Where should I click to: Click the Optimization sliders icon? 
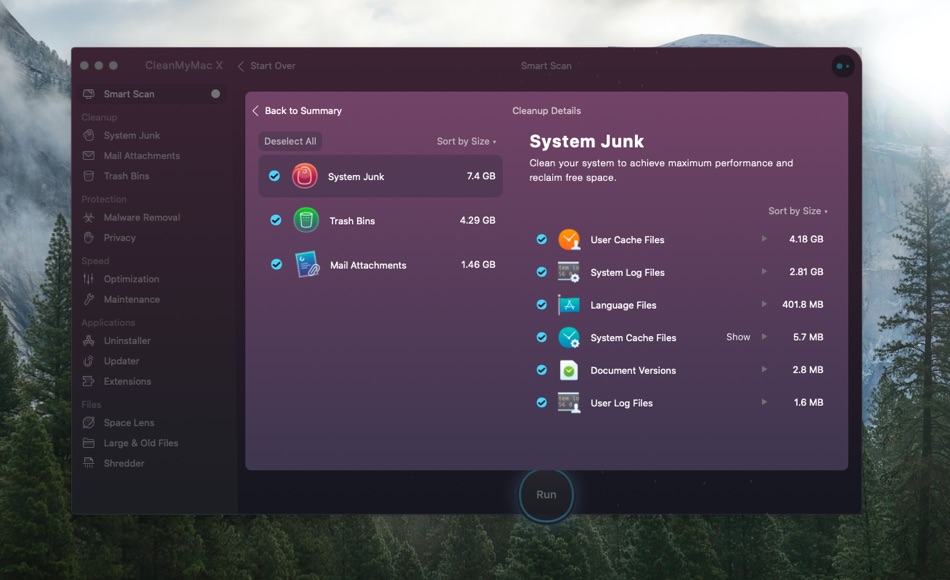[88, 279]
